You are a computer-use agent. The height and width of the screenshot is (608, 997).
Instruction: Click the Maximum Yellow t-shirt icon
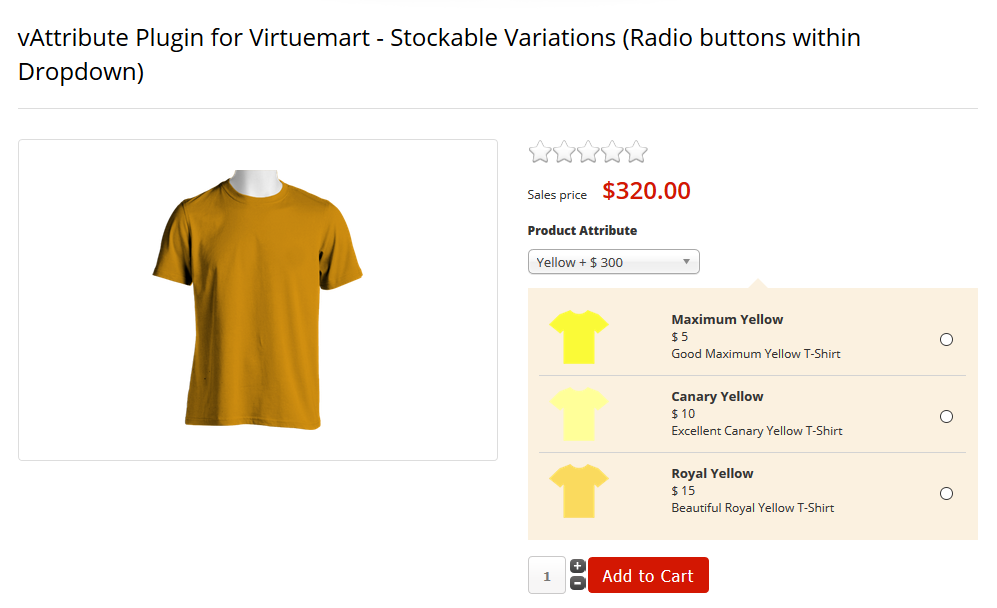pos(578,337)
